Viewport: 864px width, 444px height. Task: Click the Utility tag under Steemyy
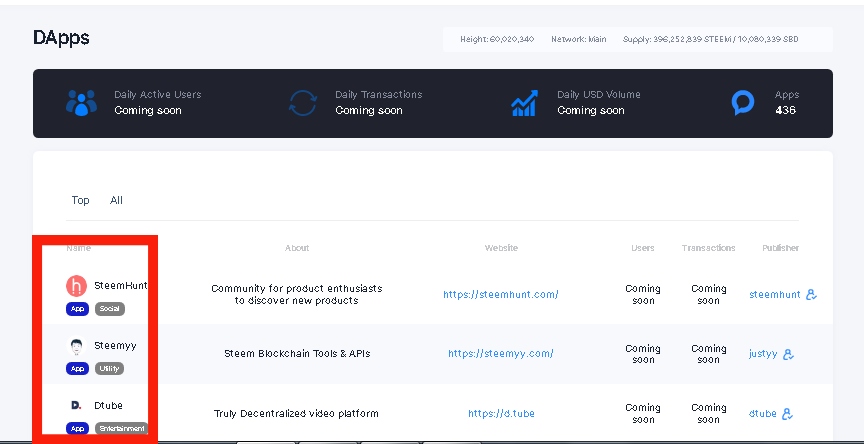(x=109, y=369)
